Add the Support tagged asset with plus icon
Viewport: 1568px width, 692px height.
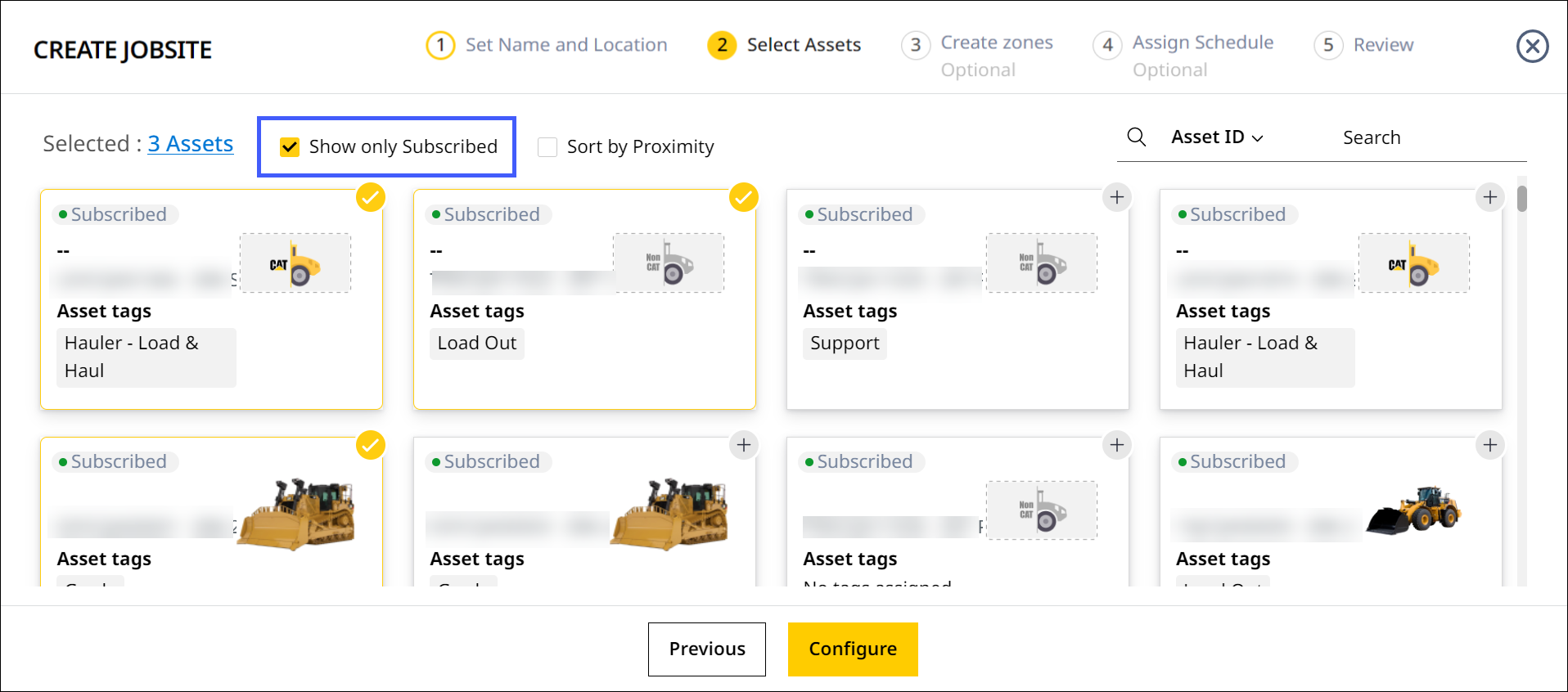(1116, 197)
